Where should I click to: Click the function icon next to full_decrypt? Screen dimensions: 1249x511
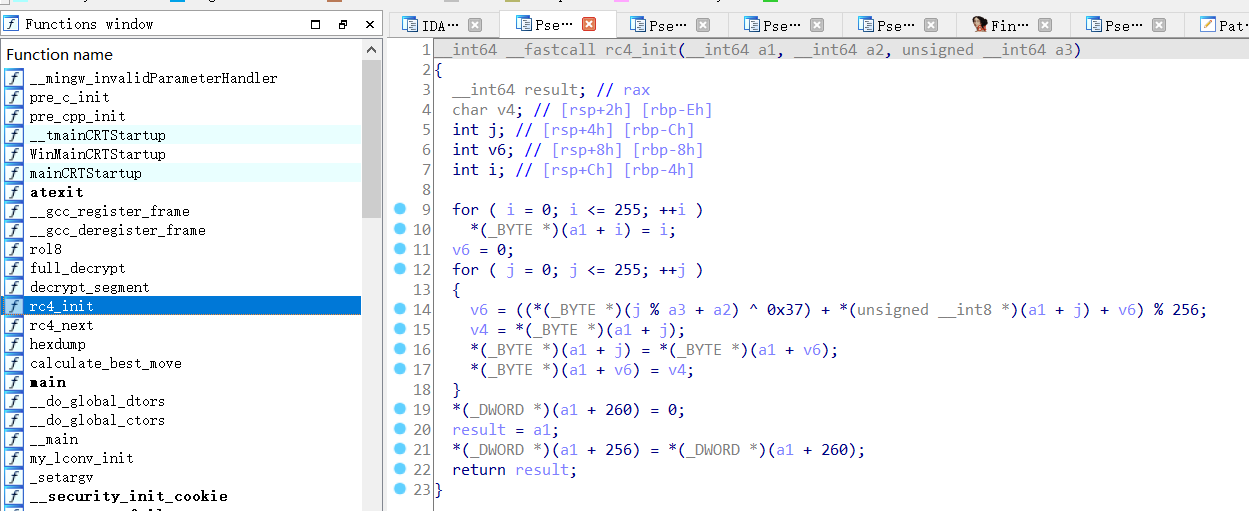(14, 268)
